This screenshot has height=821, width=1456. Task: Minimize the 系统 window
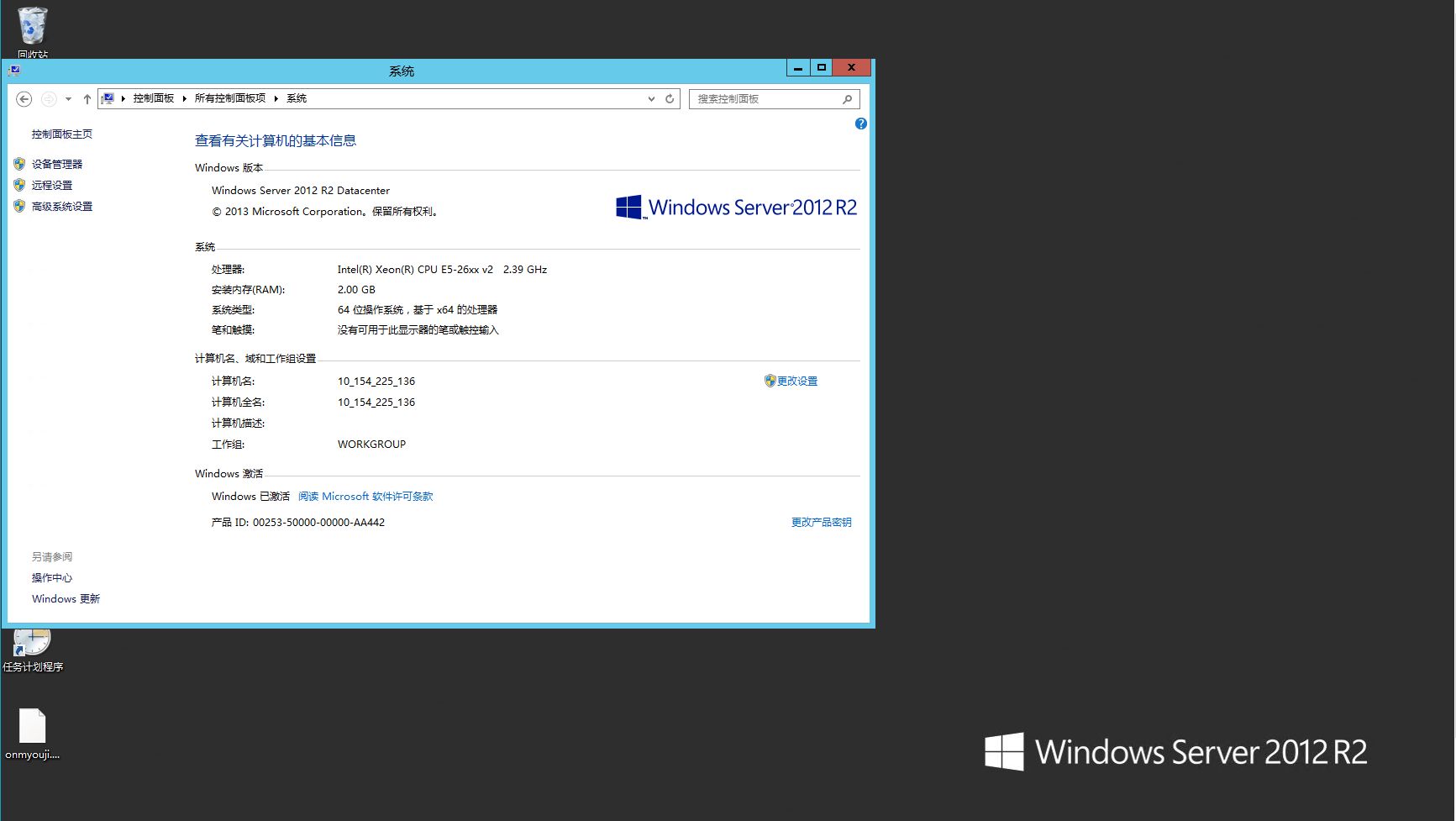tap(798, 68)
